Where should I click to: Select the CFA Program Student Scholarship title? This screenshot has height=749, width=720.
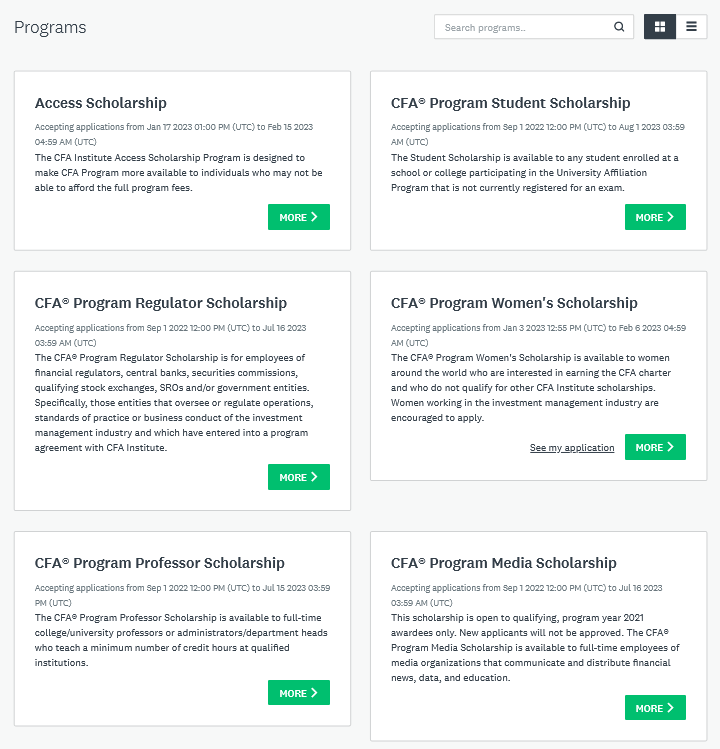511,103
